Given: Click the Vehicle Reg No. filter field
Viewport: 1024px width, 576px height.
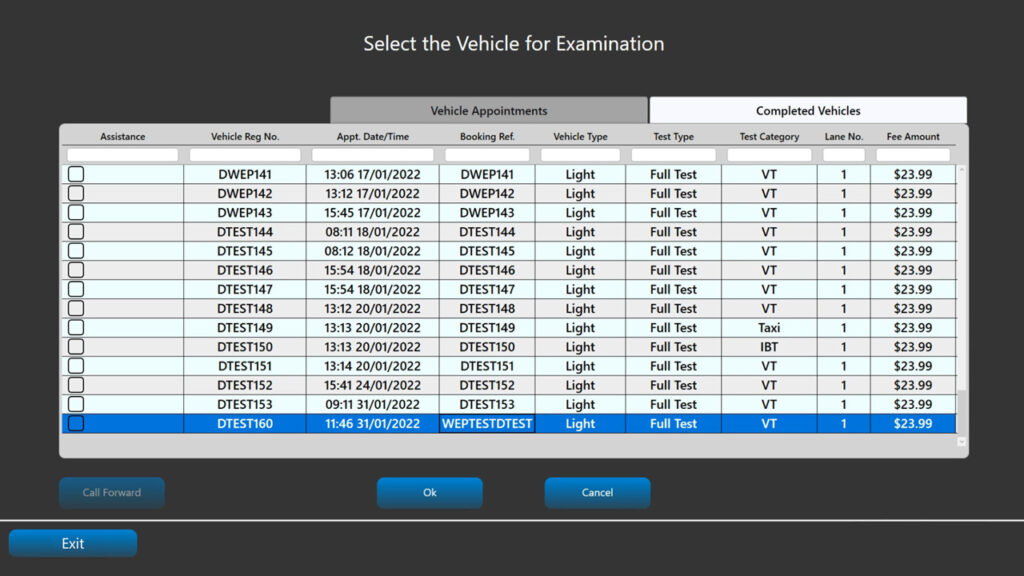Looking at the screenshot, I should [244, 154].
